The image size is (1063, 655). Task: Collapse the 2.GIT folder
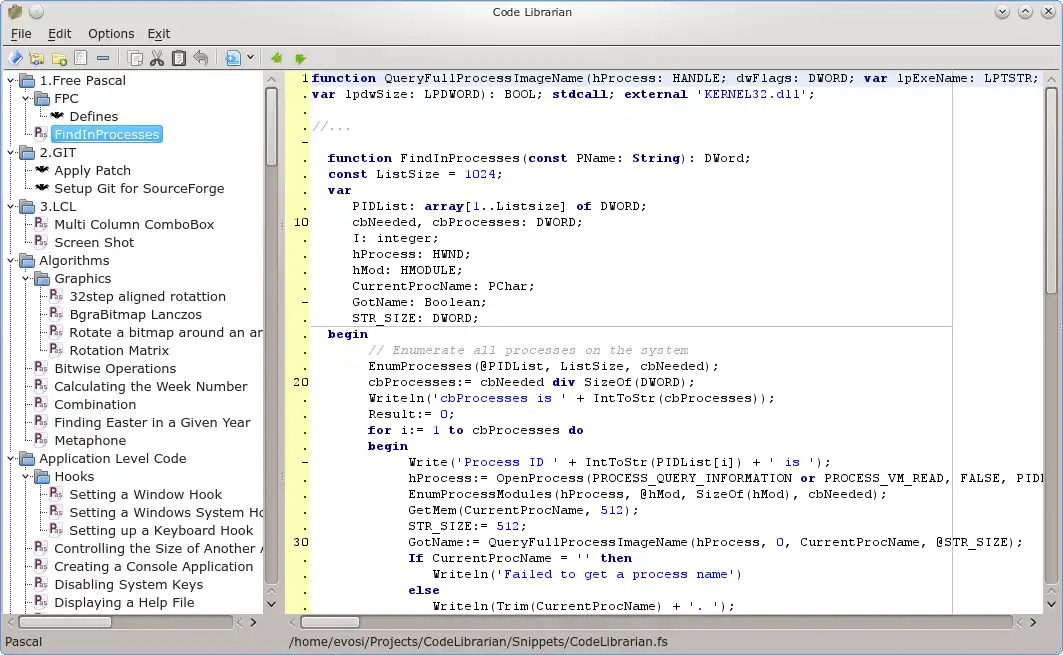pos(11,153)
